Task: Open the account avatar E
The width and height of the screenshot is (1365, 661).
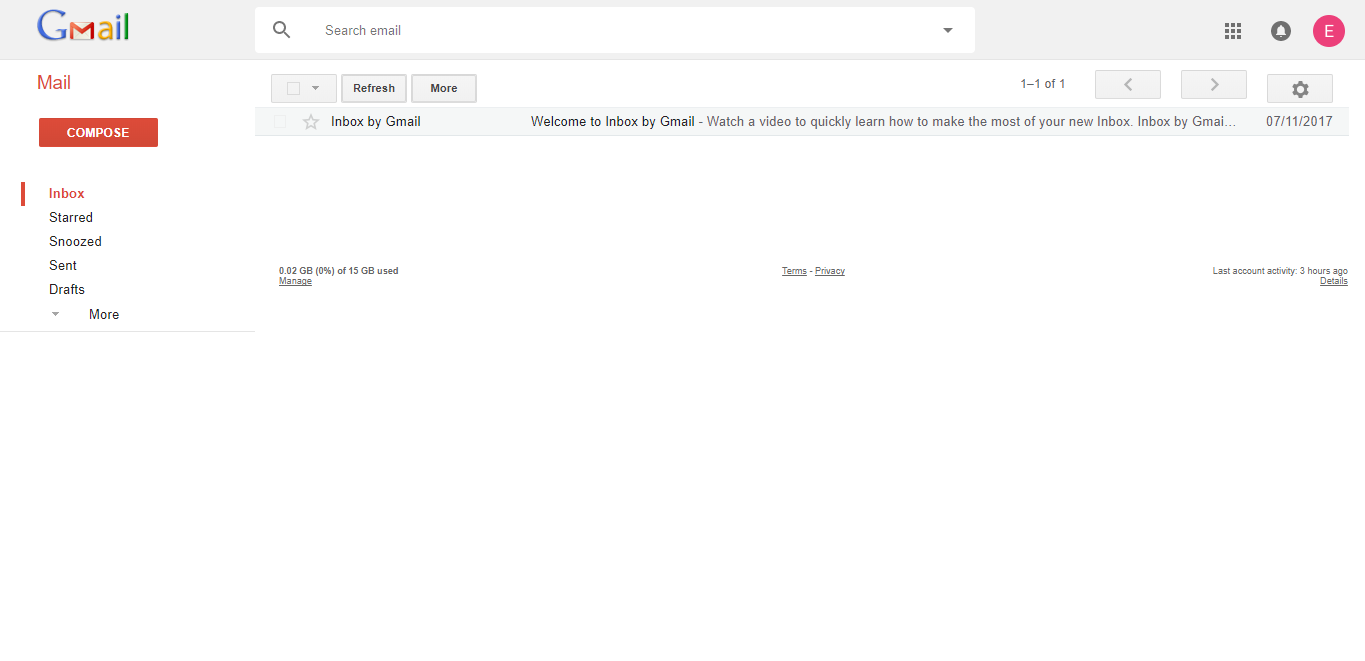Action: [x=1329, y=31]
